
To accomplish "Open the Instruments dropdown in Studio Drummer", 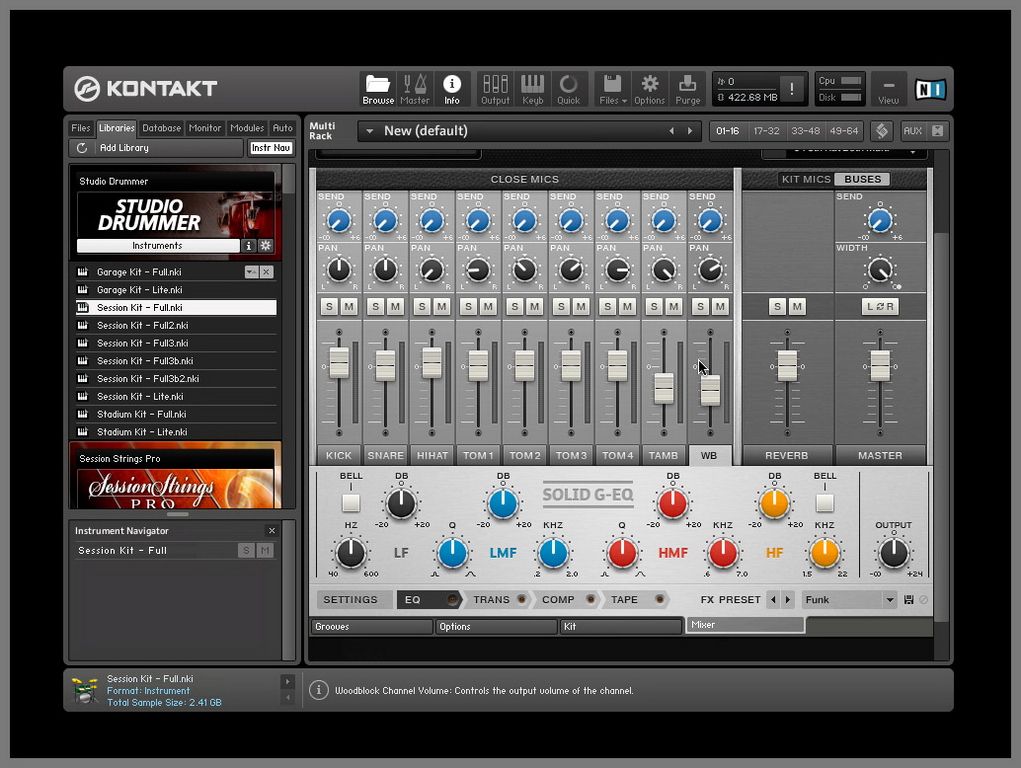I will (x=158, y=246).
